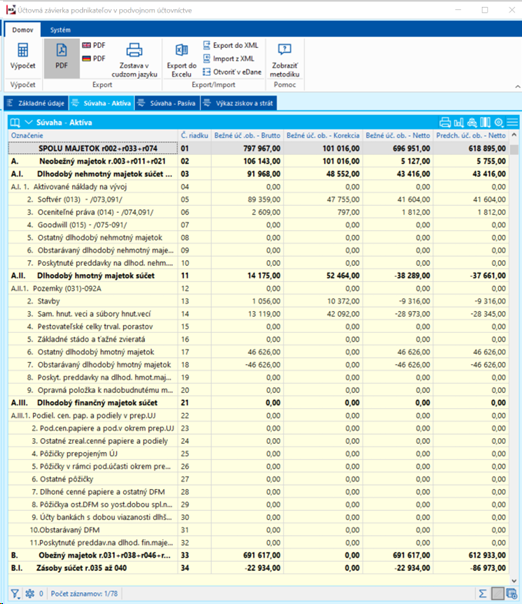Sort by Bežné úč. ob. - Korekcia header

pyautogui.click(x=323, y=135)
